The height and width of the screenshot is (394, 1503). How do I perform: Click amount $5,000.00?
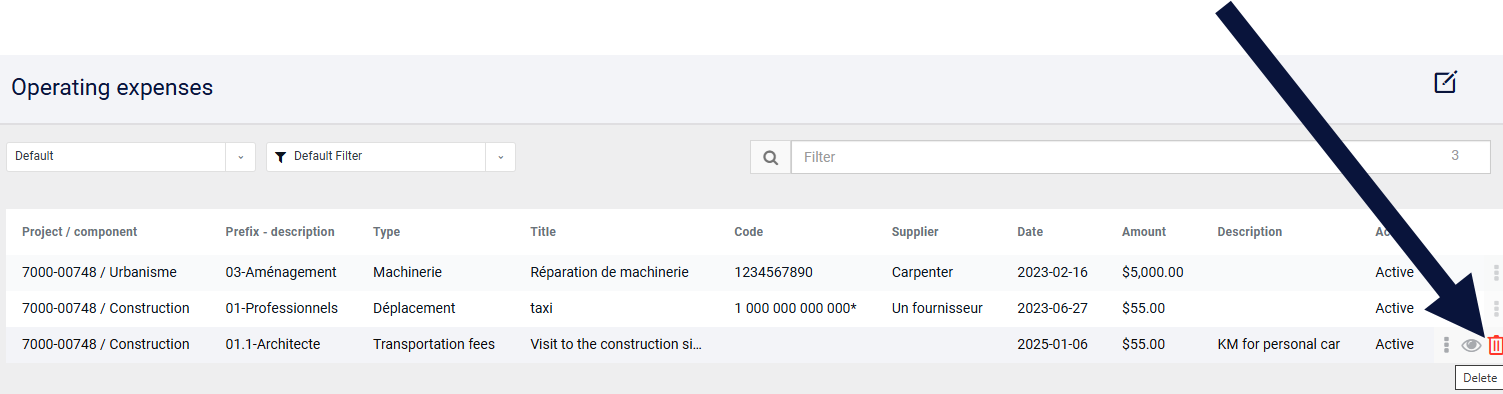coord(1153,272)
